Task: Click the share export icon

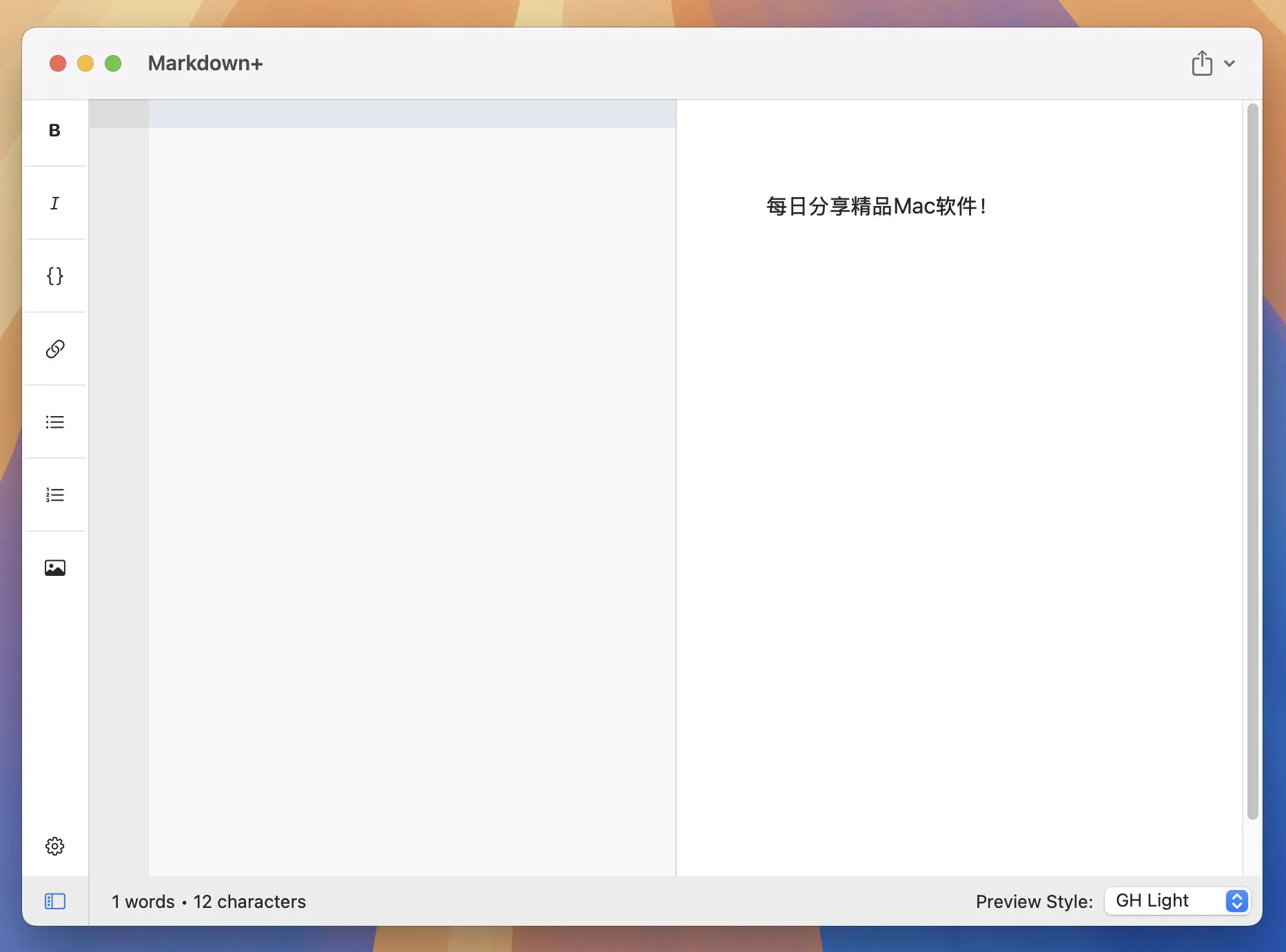Action: pos(1202,63)
